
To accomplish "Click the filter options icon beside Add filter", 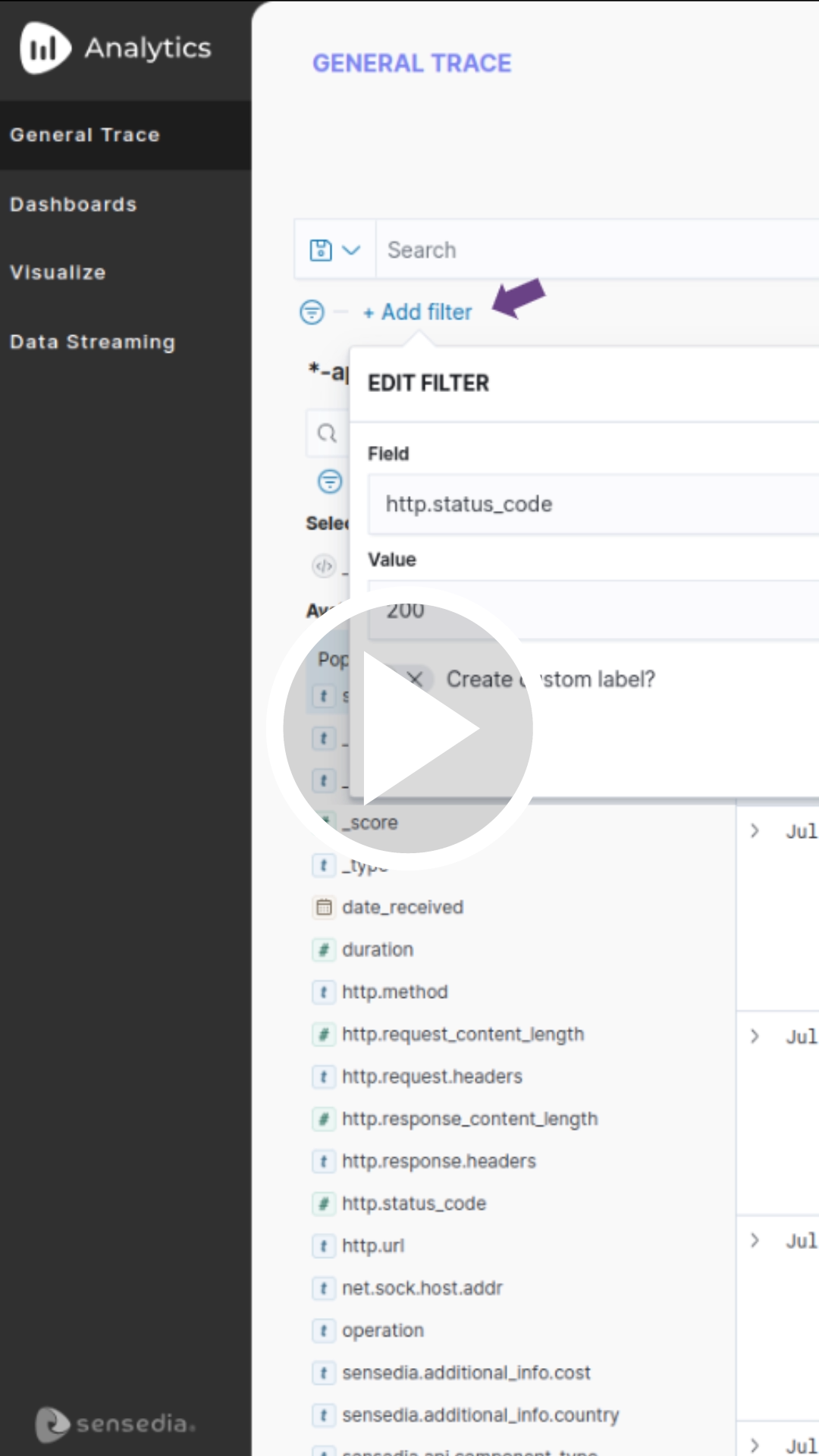I will 312,312.
